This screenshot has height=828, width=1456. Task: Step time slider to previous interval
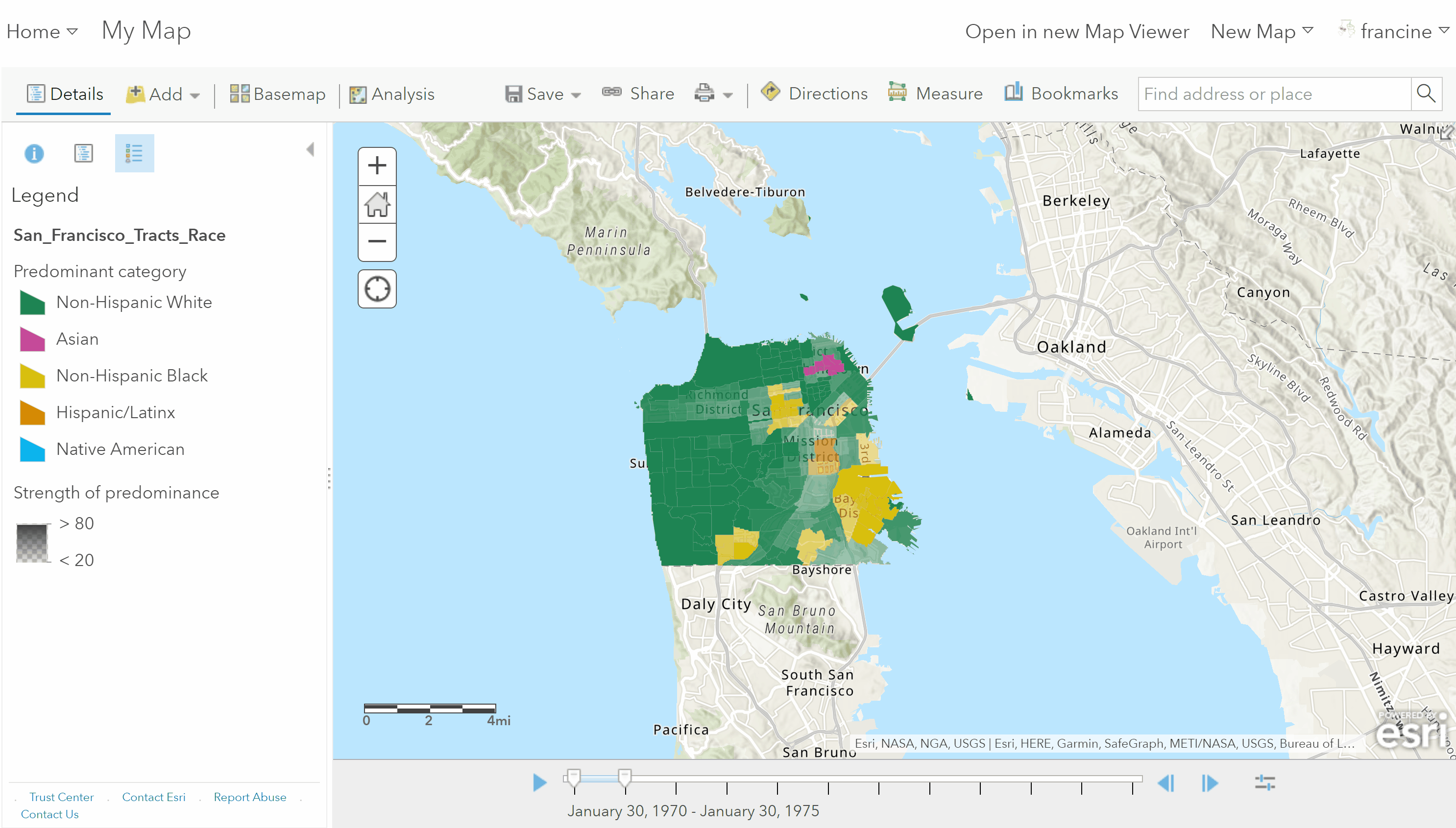(x=1166, y=783)
